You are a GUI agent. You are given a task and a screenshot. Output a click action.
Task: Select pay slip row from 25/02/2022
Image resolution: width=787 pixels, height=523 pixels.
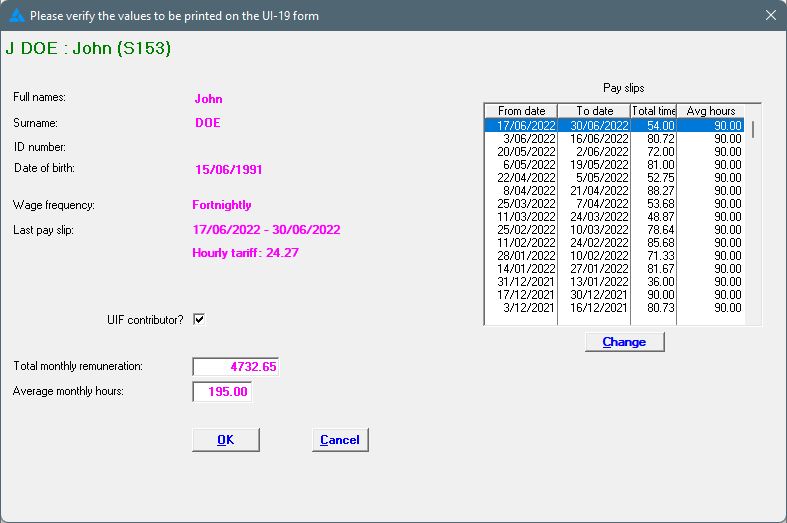(614, 230)
